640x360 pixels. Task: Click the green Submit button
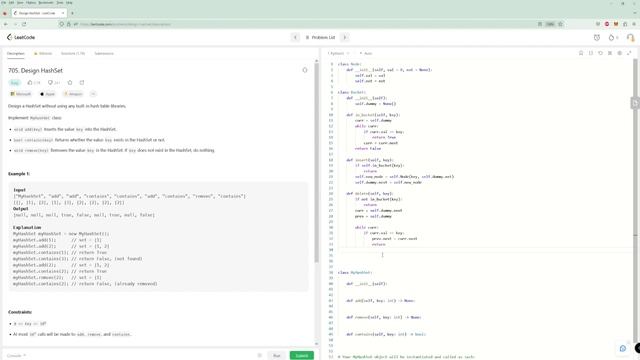click(302, 356)
